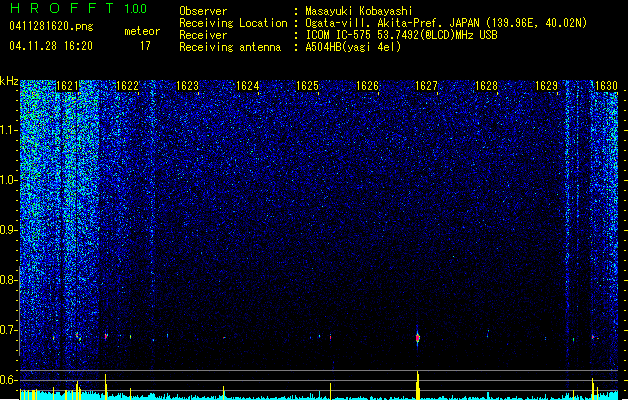Image resolution: width=629 pixels, height=400 pixels.
Task: Click the version number 1.00
Action: [x=136, y=9]
